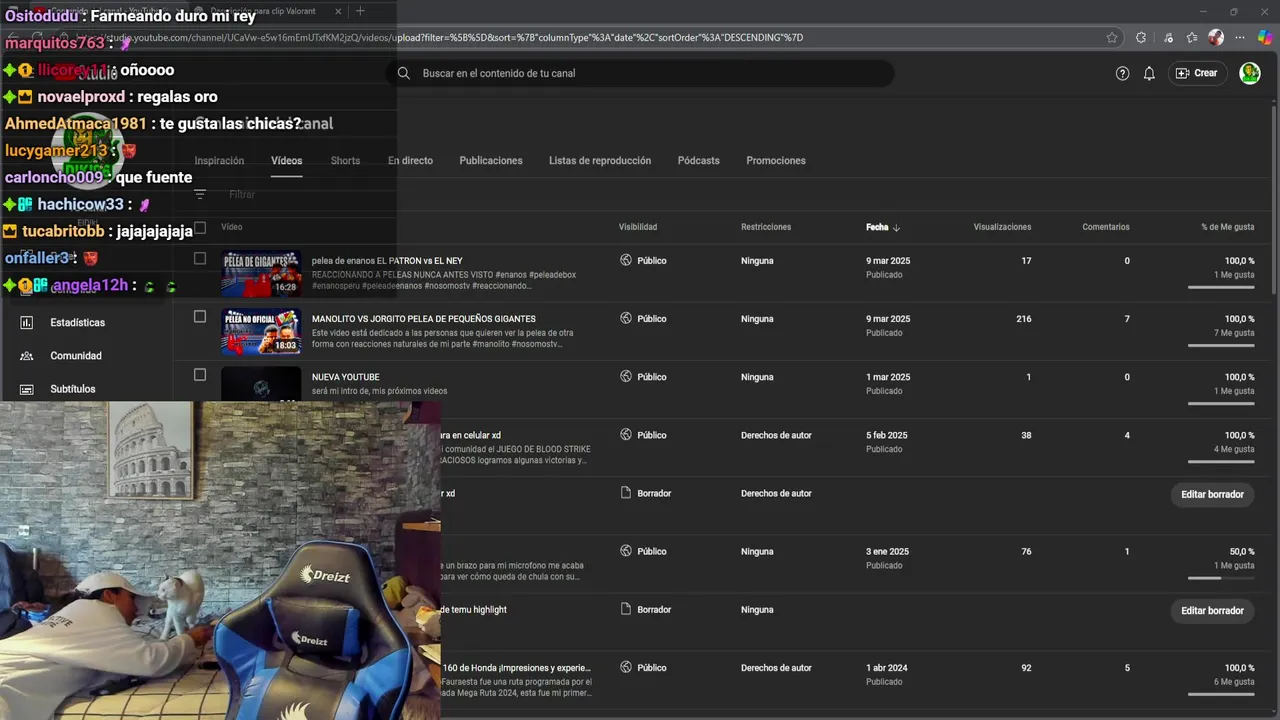
Task: Click visibility globe icon for 5 feb 2025 video
Action: (626, 435)
